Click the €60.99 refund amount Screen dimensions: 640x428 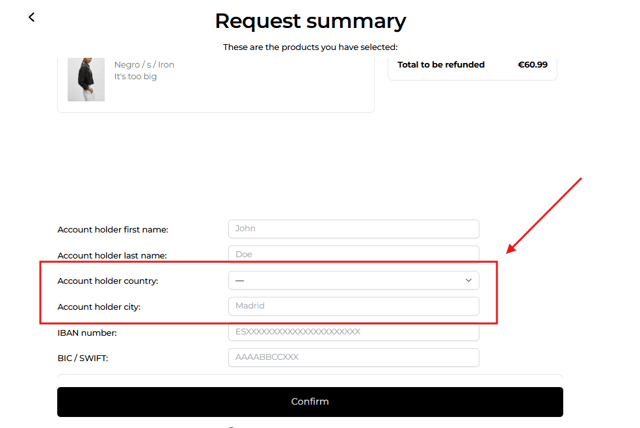coord(533,64)
